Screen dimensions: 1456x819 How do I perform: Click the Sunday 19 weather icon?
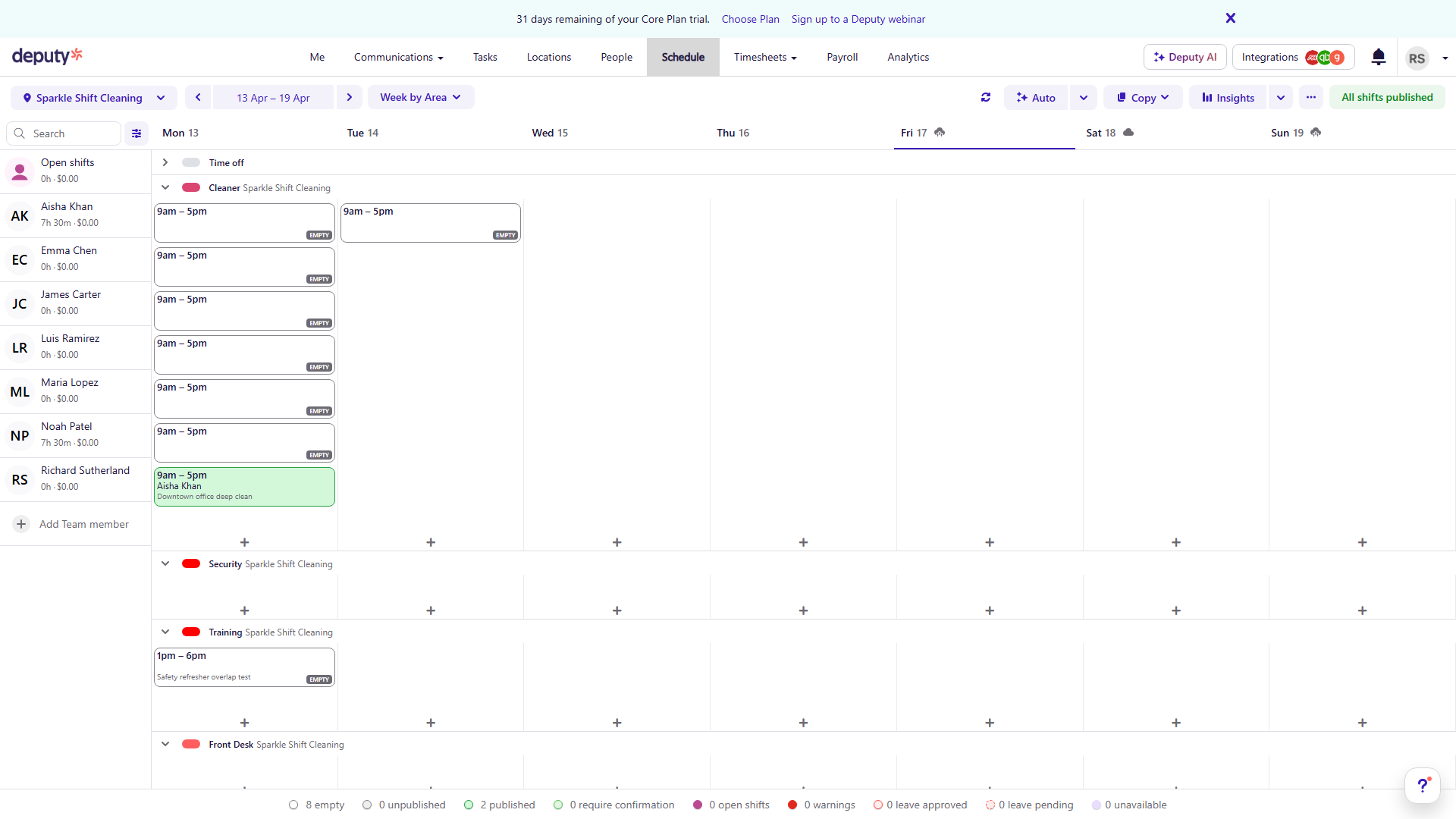tap(1316, 132)
